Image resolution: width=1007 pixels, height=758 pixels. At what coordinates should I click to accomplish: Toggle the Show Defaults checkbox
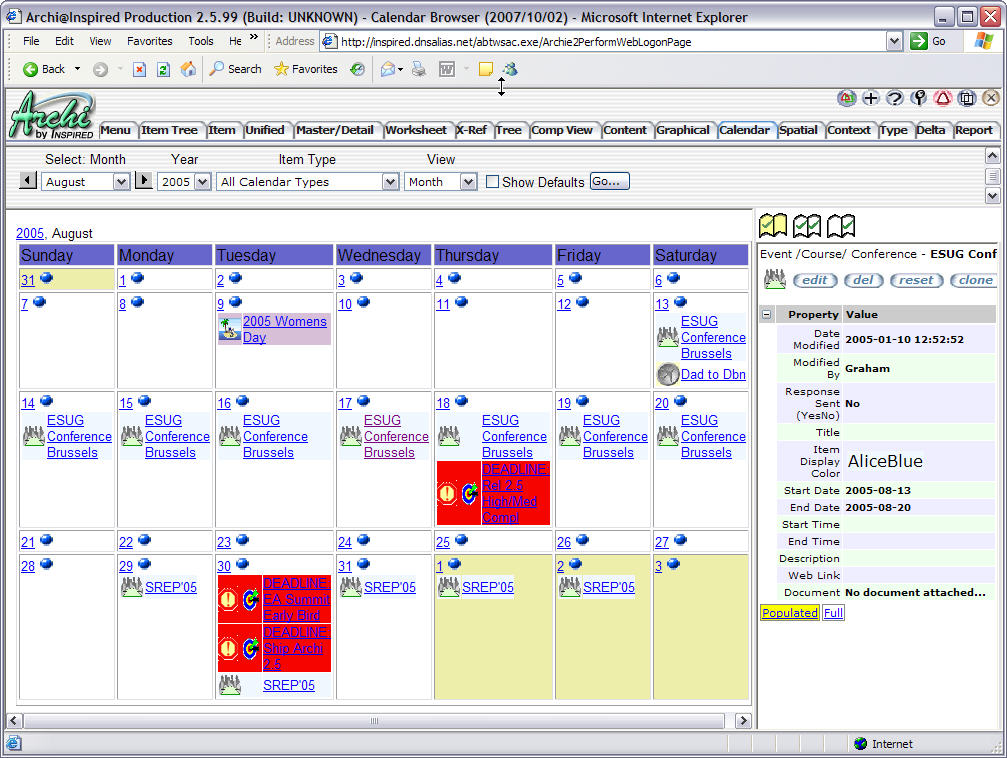(x=492, y=182)
